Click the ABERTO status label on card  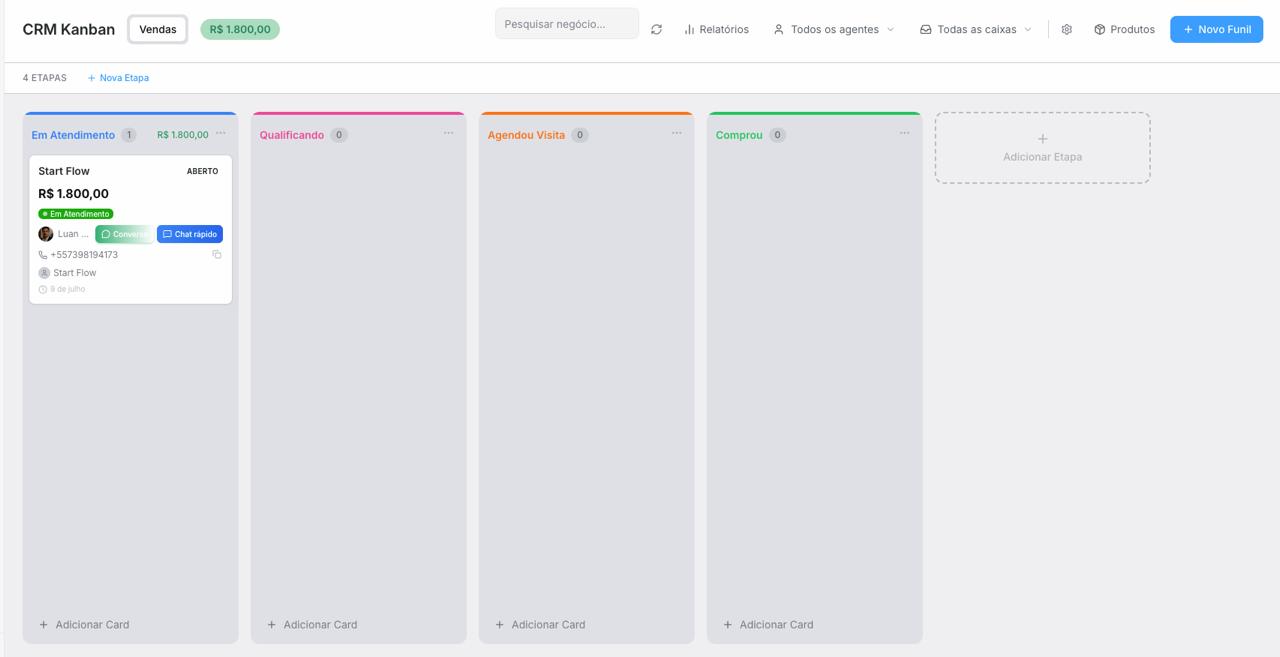202,171
